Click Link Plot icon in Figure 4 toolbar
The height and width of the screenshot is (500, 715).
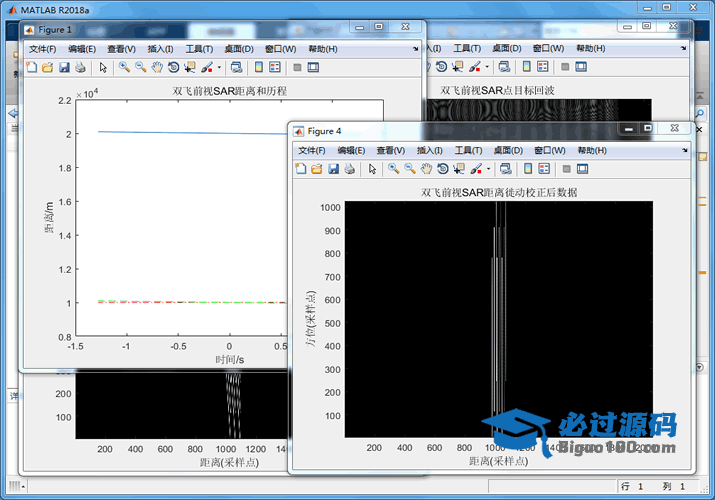(505, 169)
